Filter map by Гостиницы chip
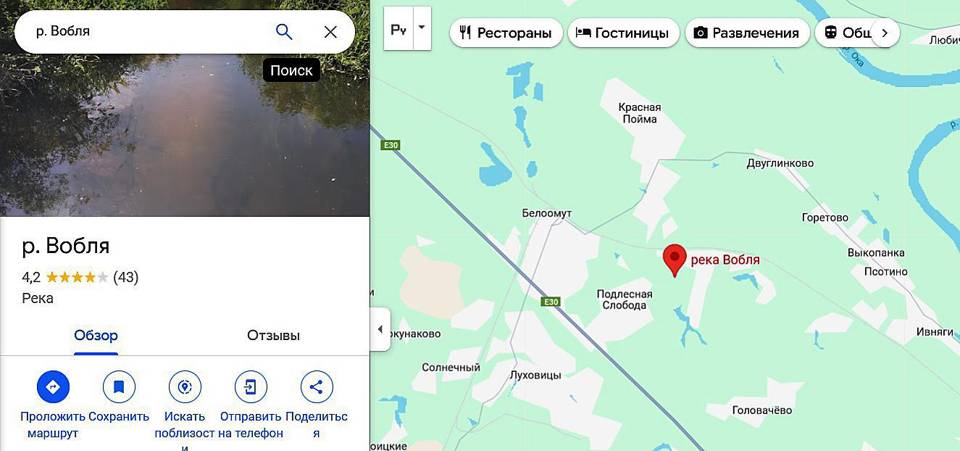 (x=623, y=33)
